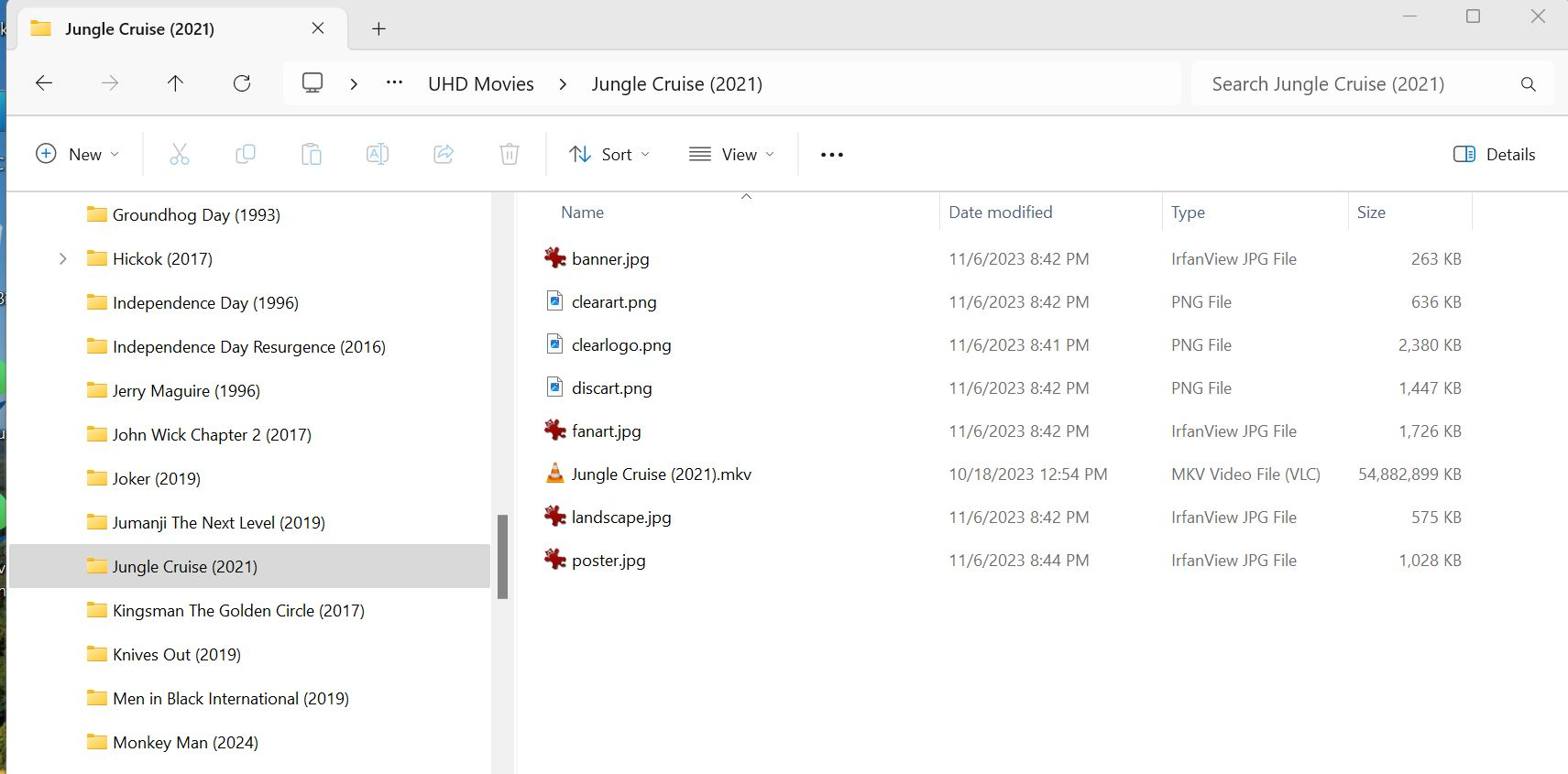Expand the Hickok (2017) folder tree

click(x=62, y=259)
